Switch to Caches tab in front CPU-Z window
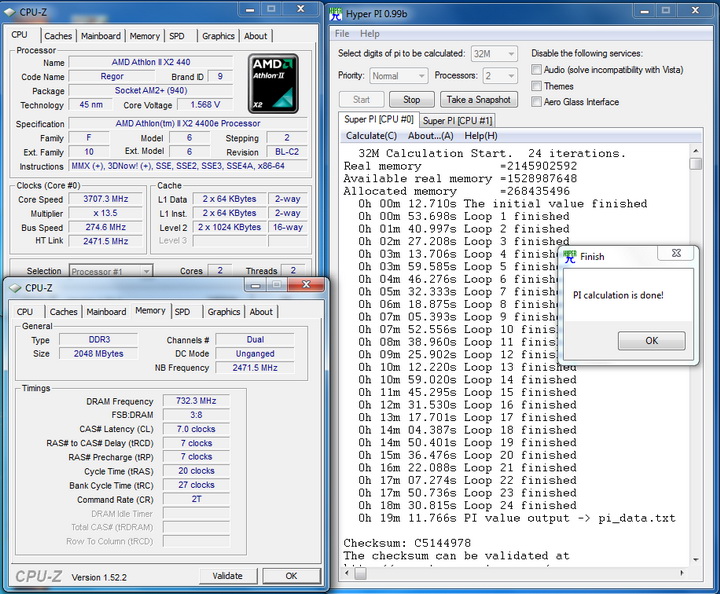 [x=63, y=312]
